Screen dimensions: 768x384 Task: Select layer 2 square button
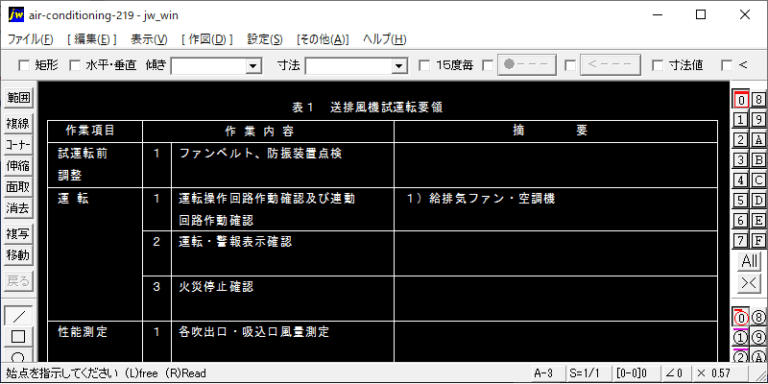coord(741,140)
